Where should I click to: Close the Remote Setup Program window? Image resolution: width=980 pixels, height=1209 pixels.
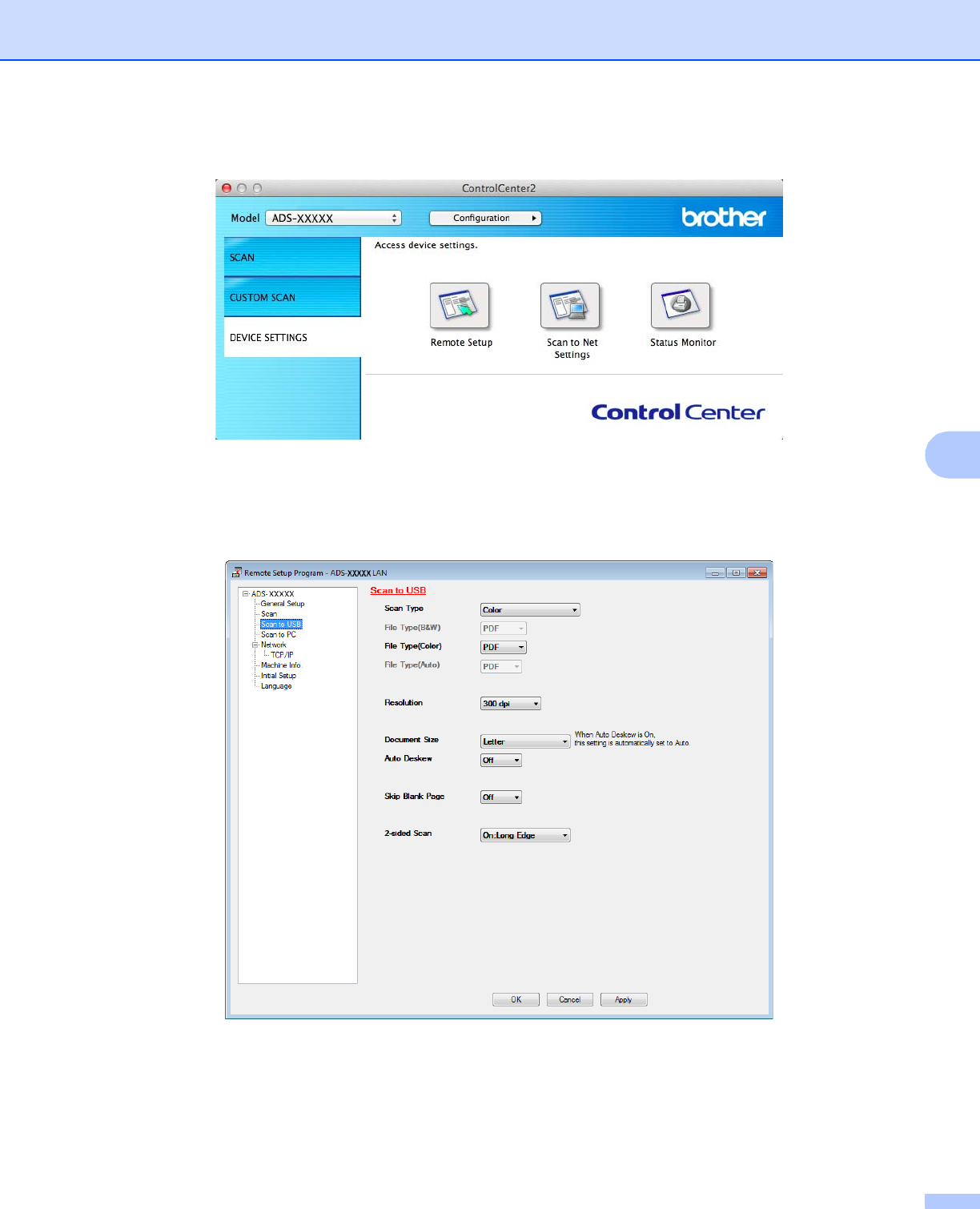tap(757, 572)
